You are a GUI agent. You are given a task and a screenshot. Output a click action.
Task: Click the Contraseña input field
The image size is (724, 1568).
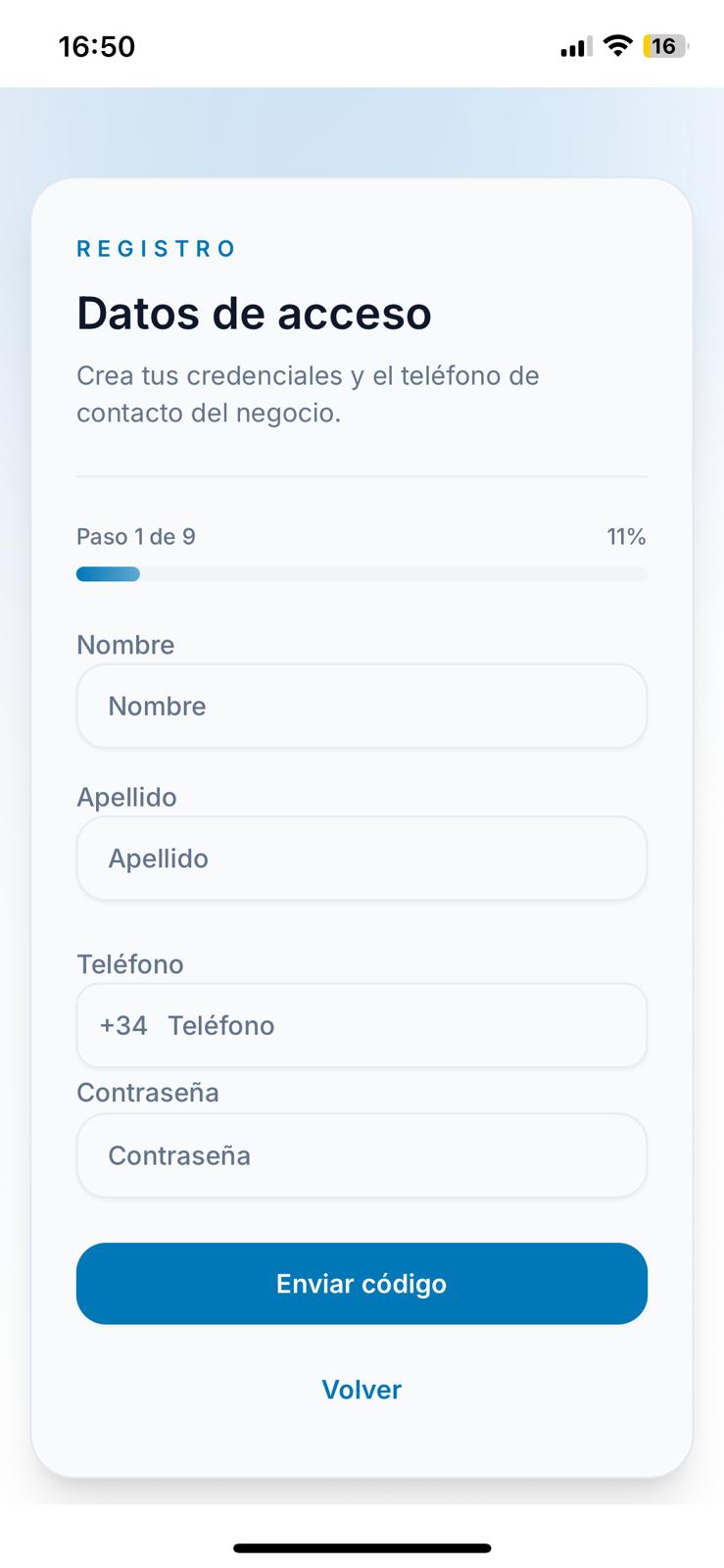[362, 1155]
